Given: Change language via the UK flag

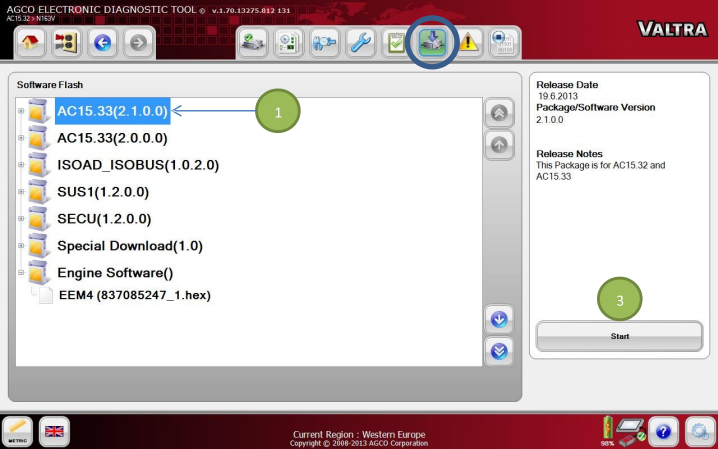Looking at the screenshot, I should [x=54, y=431].
